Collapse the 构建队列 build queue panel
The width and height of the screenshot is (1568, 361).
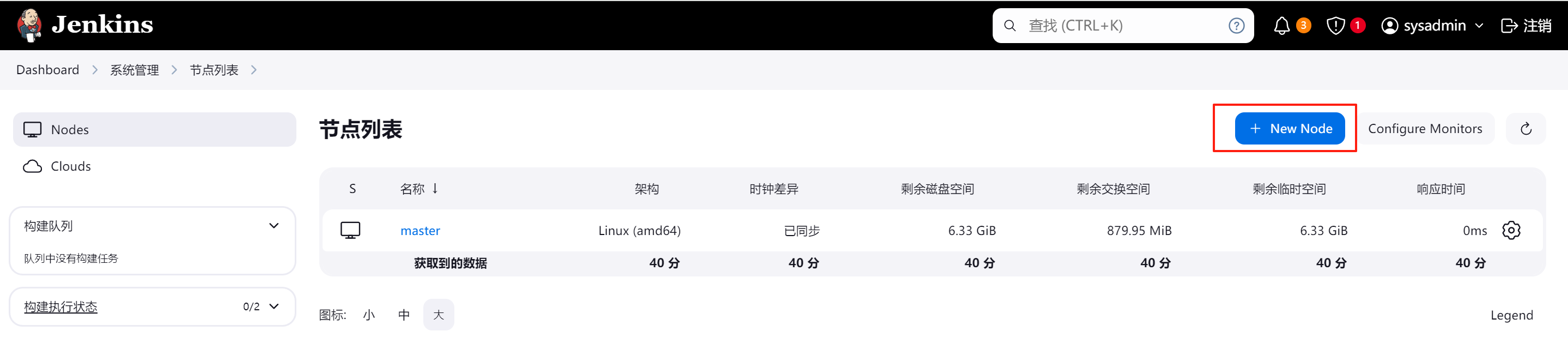[274, 226]
